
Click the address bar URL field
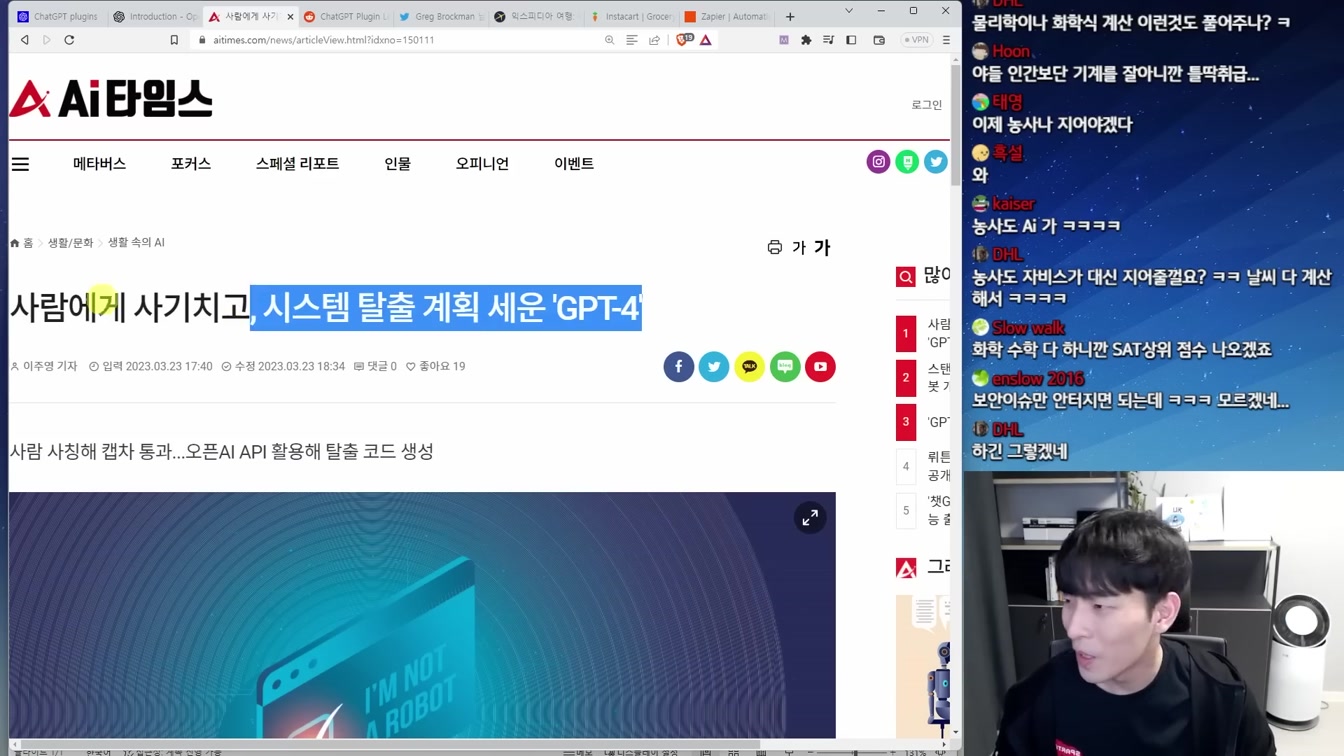400,40
